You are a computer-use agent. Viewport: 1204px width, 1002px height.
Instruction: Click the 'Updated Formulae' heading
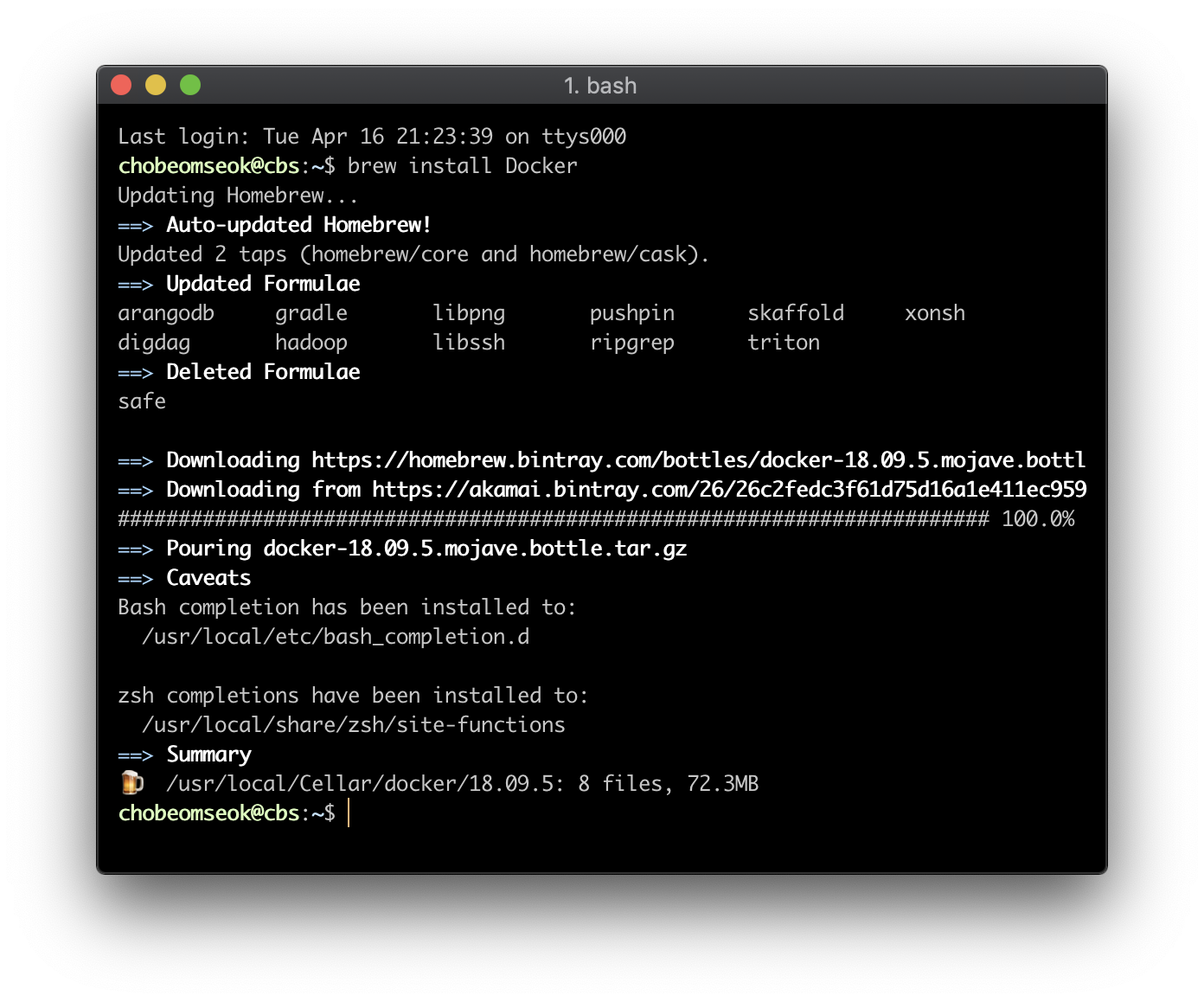(263, 284)
